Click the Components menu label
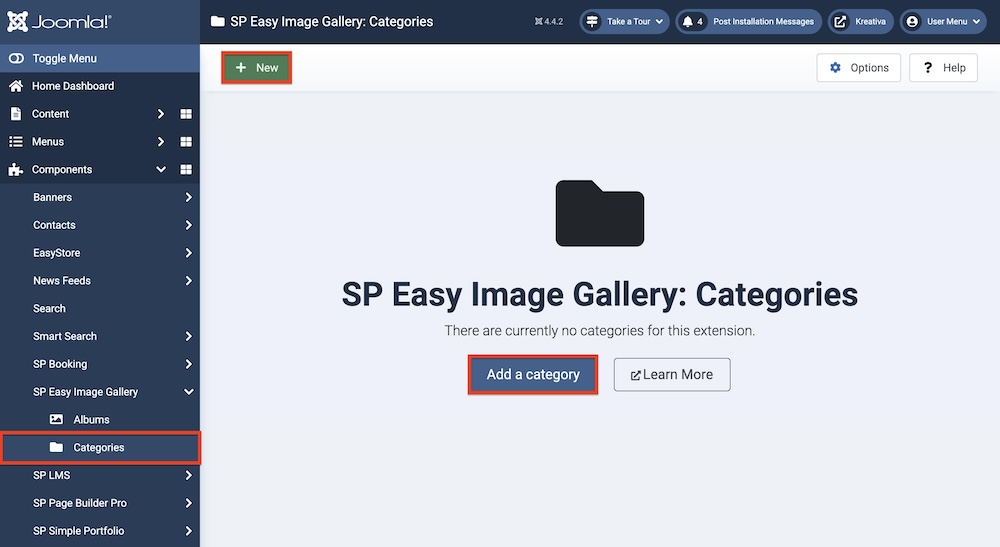 62,170
